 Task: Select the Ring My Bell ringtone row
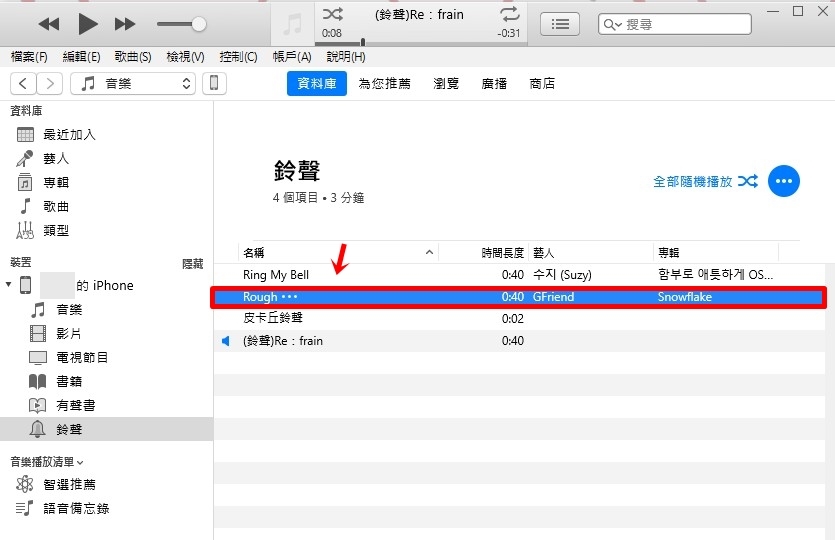[519, 275]
